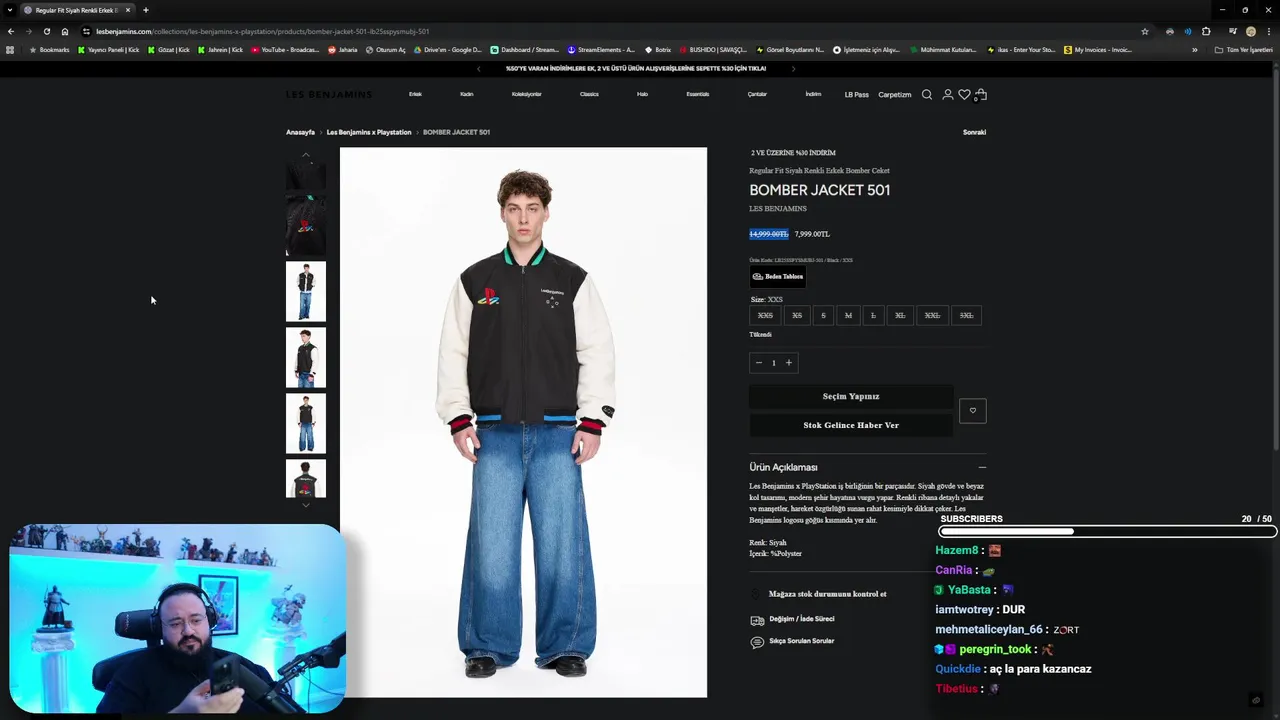Select thumbnail of jacket with PlayStation logo

[x=306, y=225]
